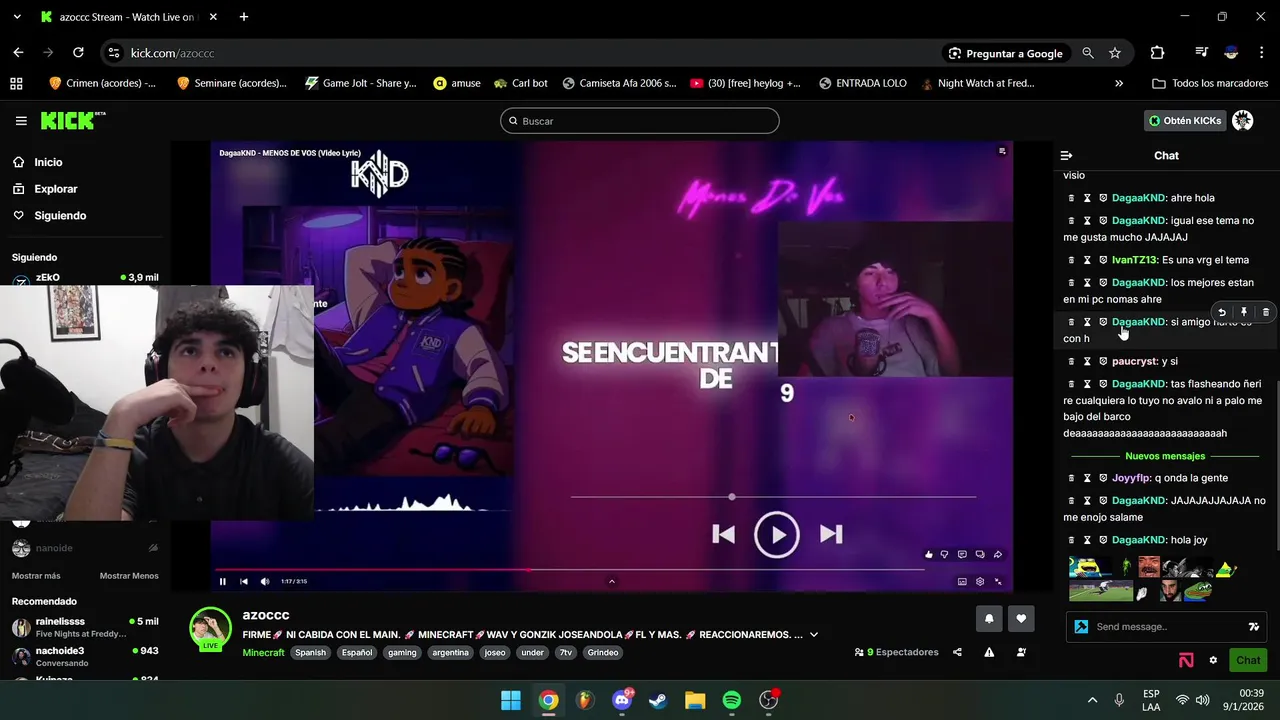Open Discord from the taskbar
1280x720 pixels.
pos(622,700)
